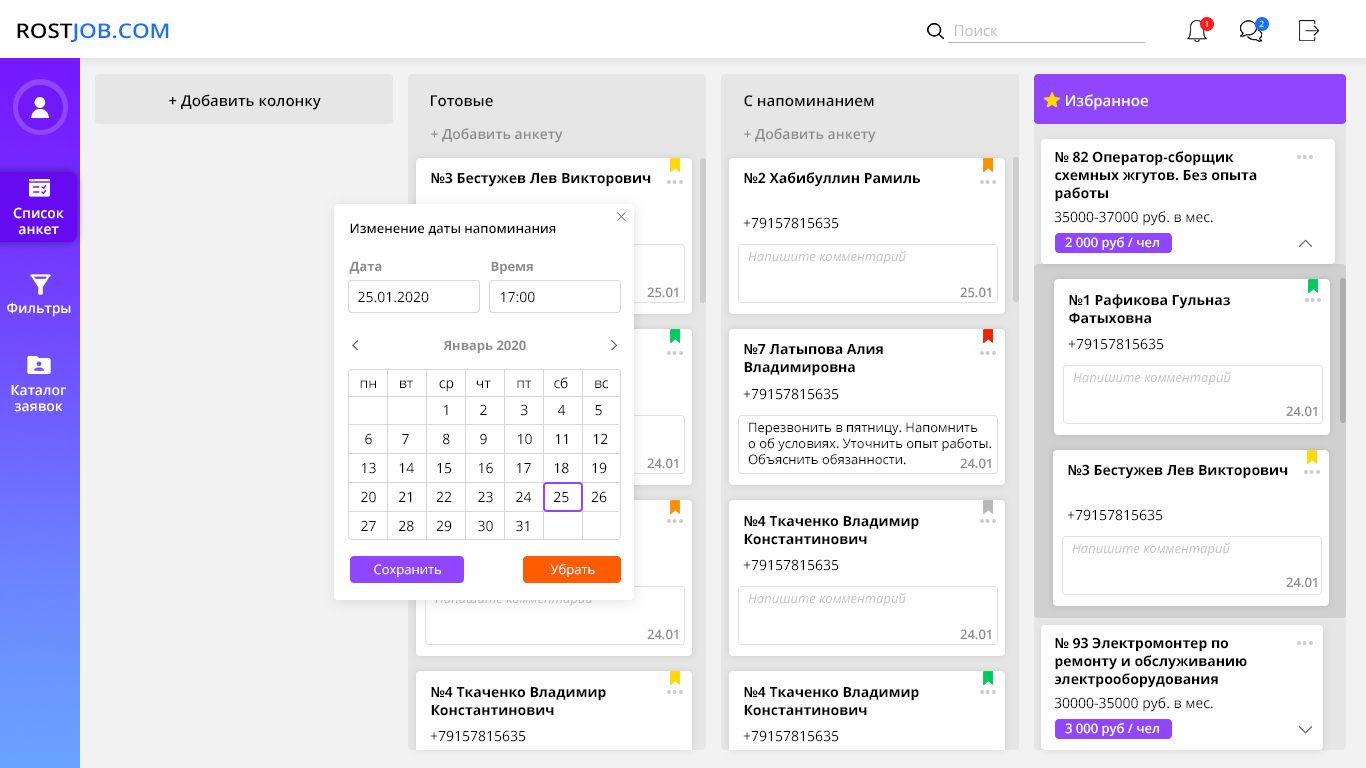Collapse the №82 Оператор-сборщик vacancy
This screenshot has height=768, width=1366.
1305,243
